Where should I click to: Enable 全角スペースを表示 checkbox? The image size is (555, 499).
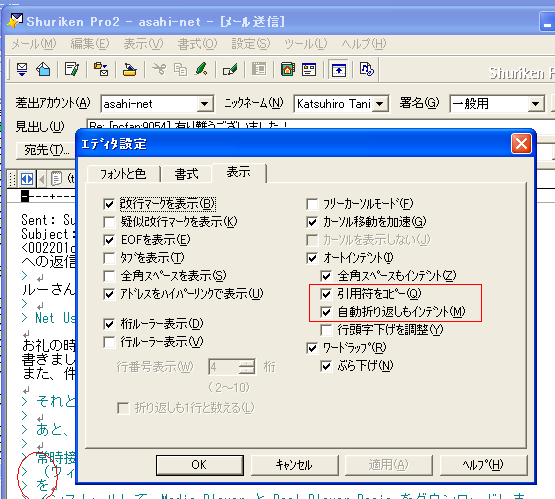pos(109,276)
